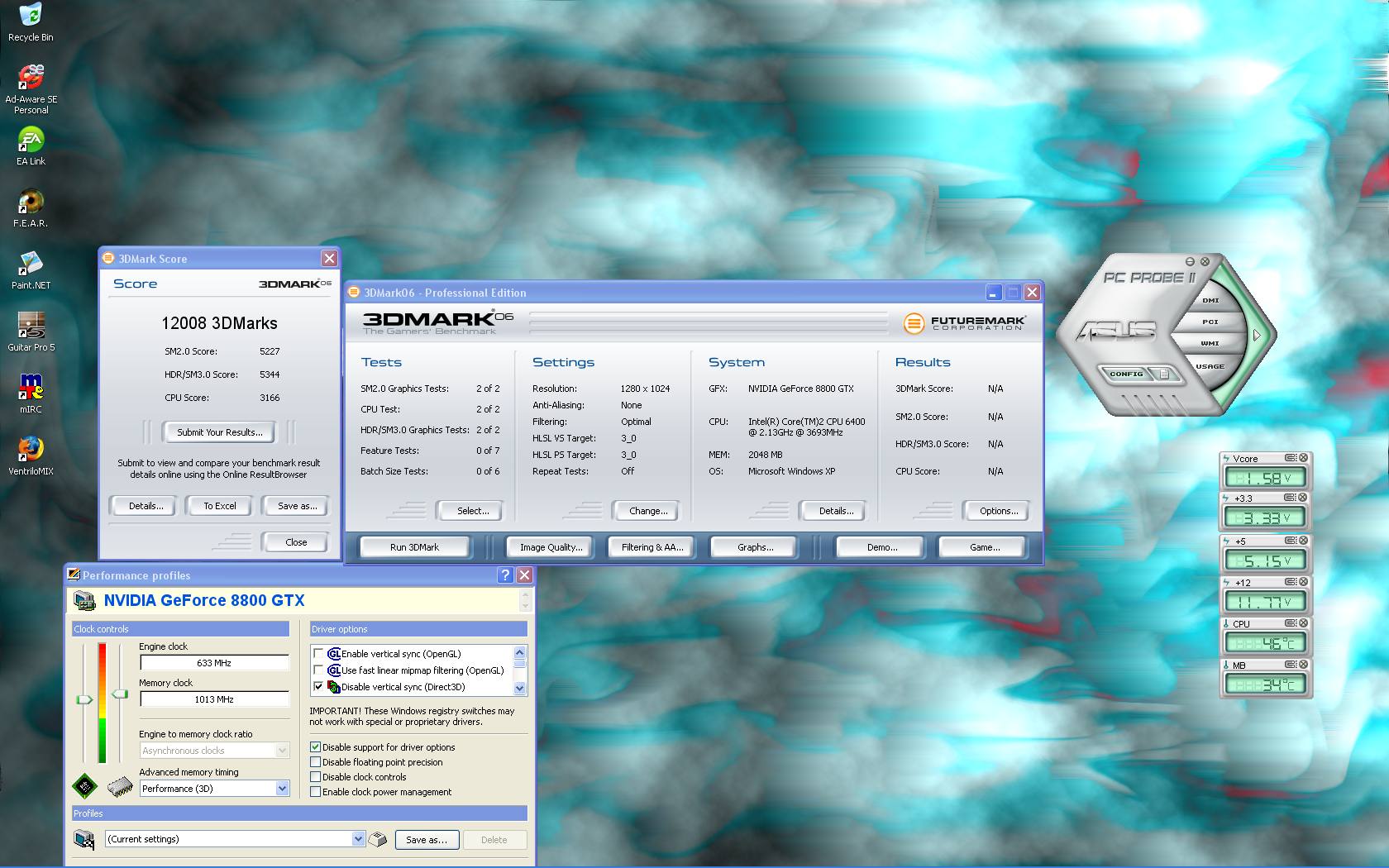The height and width of the screenshot is (868, 1389).
Task: Open PCI section in PC Probe II
Action: (x=1210, y=322)
